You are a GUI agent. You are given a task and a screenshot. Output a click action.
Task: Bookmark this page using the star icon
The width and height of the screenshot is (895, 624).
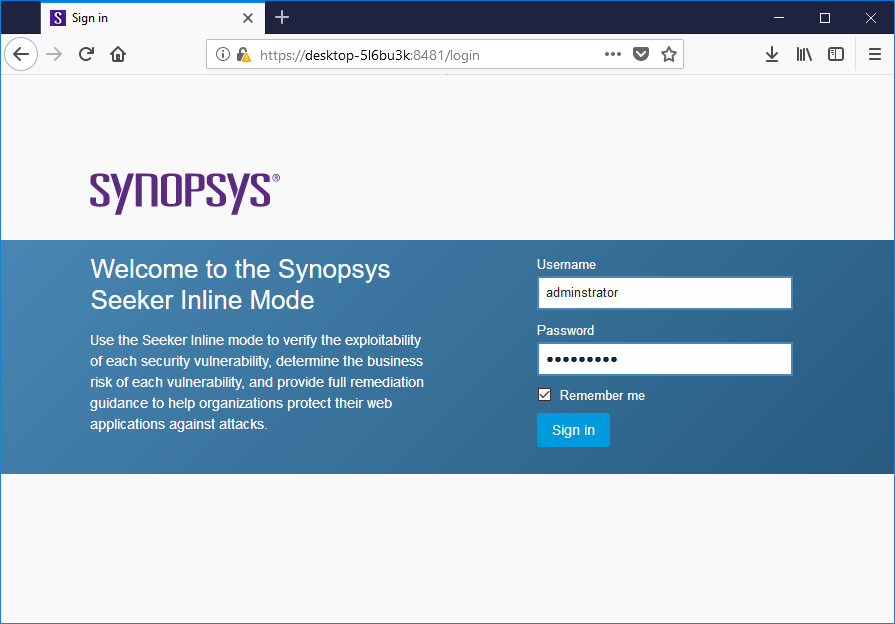669,54
